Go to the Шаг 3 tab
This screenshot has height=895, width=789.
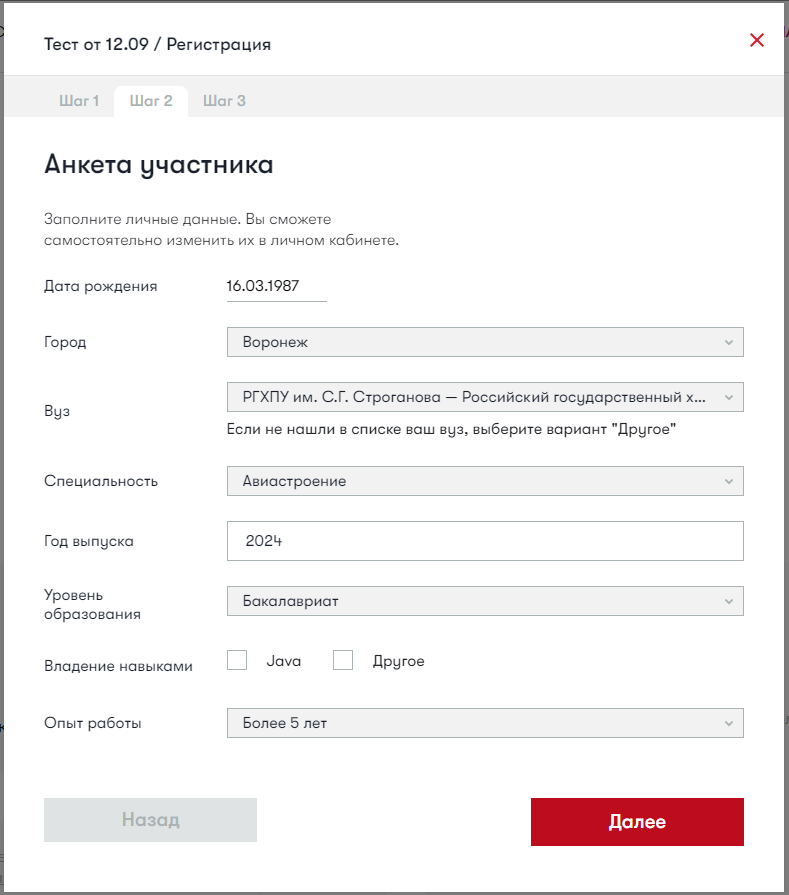[x=224, y=101]
